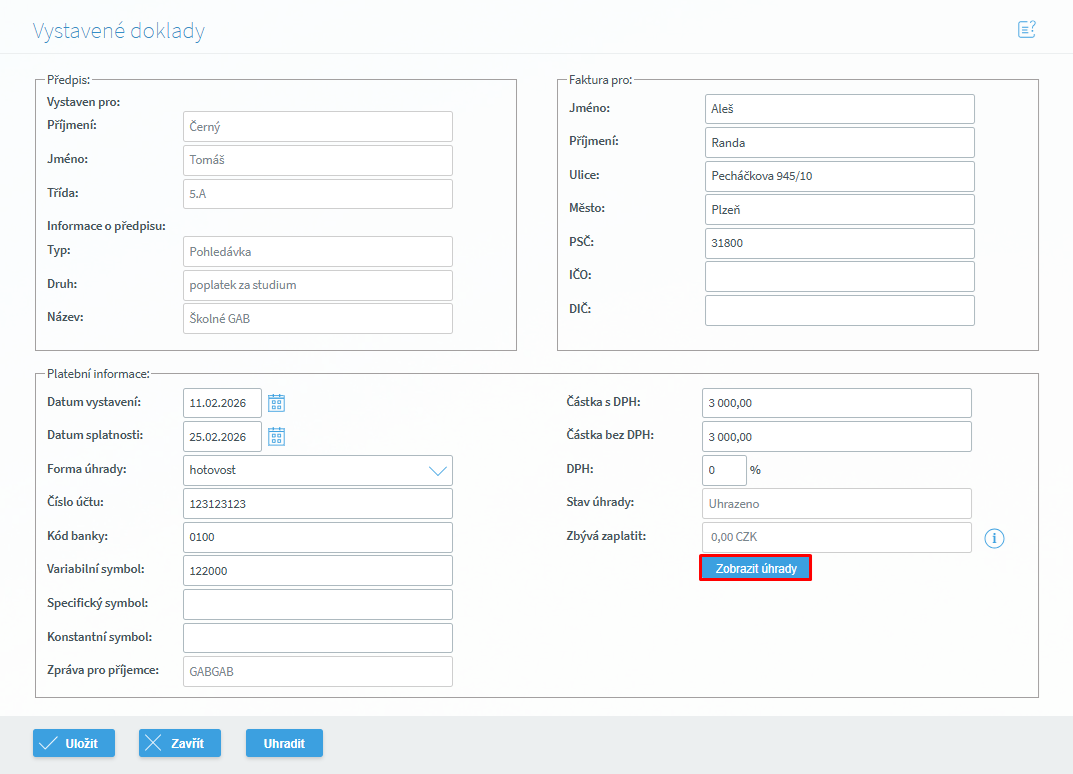1073x774 pixels.
Task: Click the empty IČO field
Action: [x=839, y=276]
